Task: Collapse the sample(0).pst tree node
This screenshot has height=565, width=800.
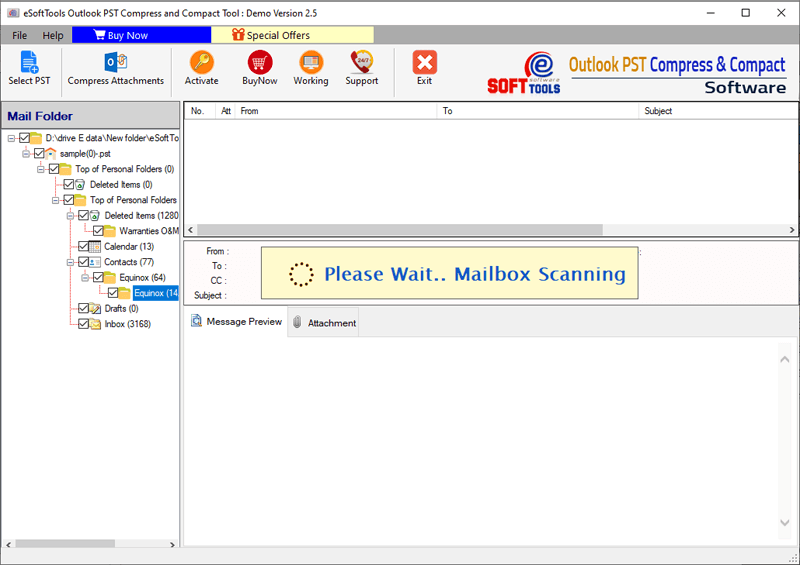Action: (26, 154)
